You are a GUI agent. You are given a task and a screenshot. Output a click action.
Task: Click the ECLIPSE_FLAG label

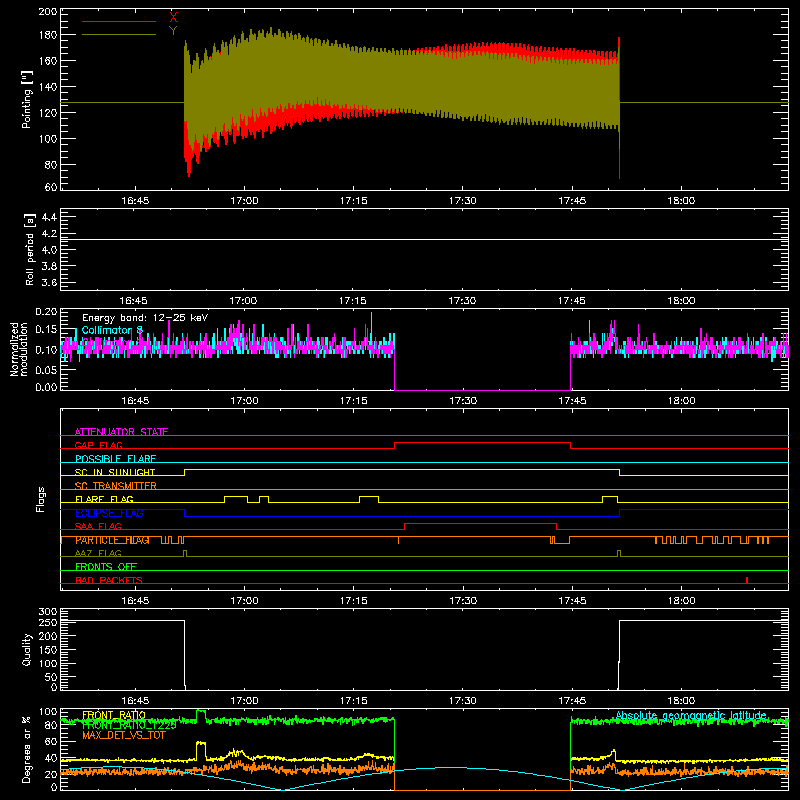point(109,513)
